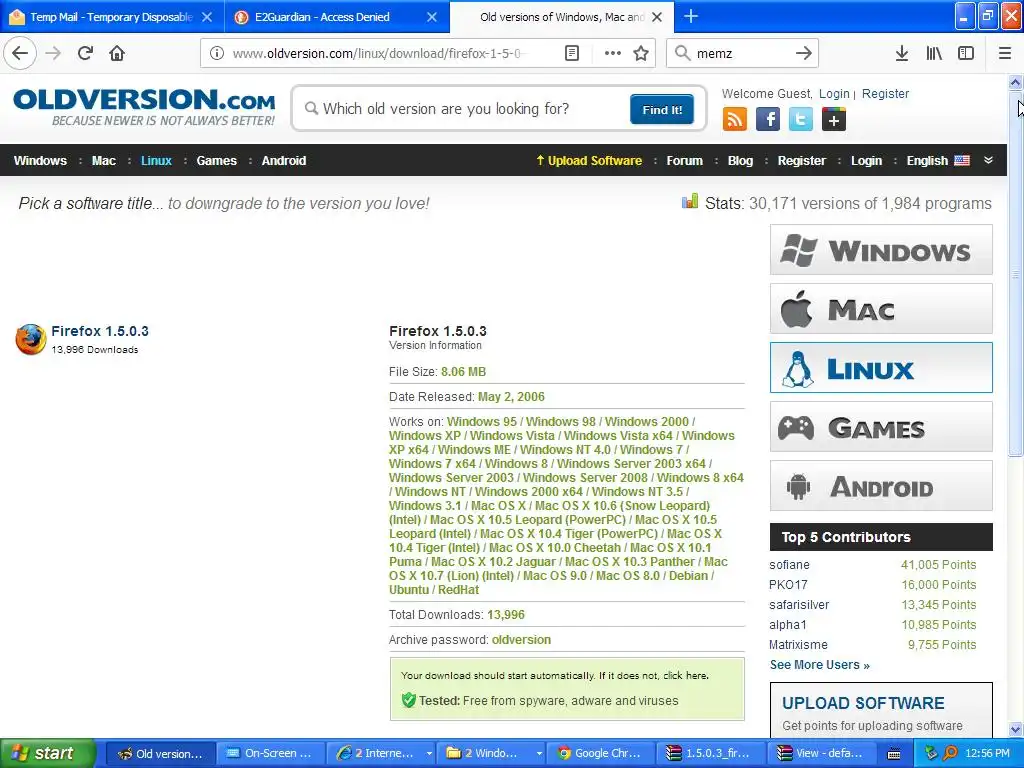Click the Find It! button
This screenshot has height=768, width=1024.
pyautogui.click(x=662, y=109)
